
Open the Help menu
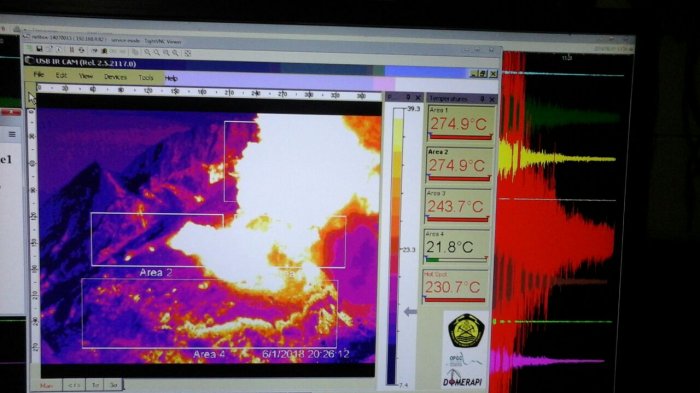pos(171,78)
